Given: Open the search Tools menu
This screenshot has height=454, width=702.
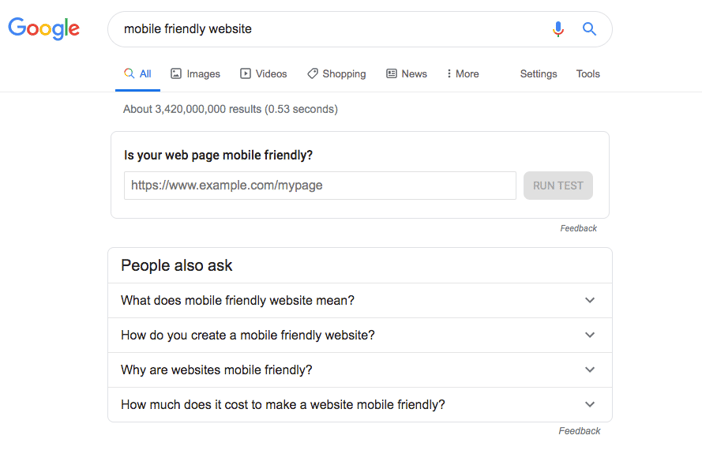Looking at the screenshot, I should 588,74.
